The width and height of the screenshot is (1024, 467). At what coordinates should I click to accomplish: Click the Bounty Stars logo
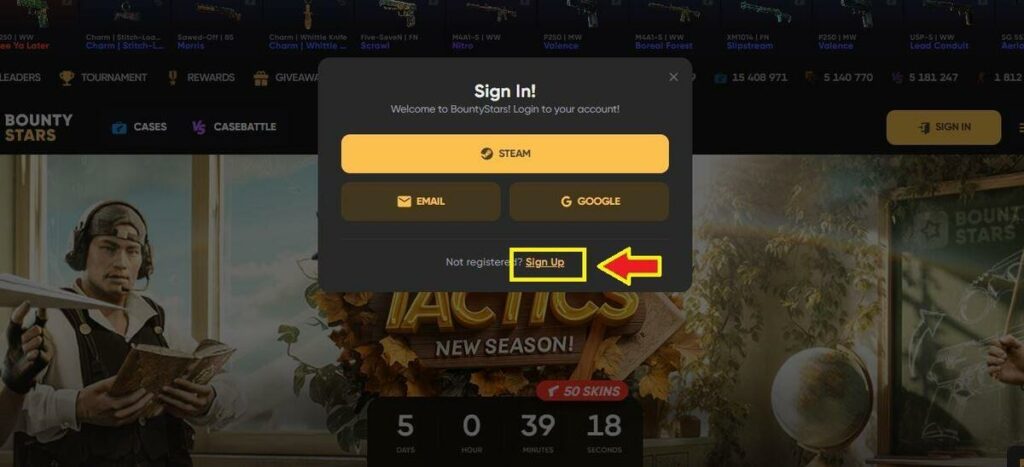[38, 127]
